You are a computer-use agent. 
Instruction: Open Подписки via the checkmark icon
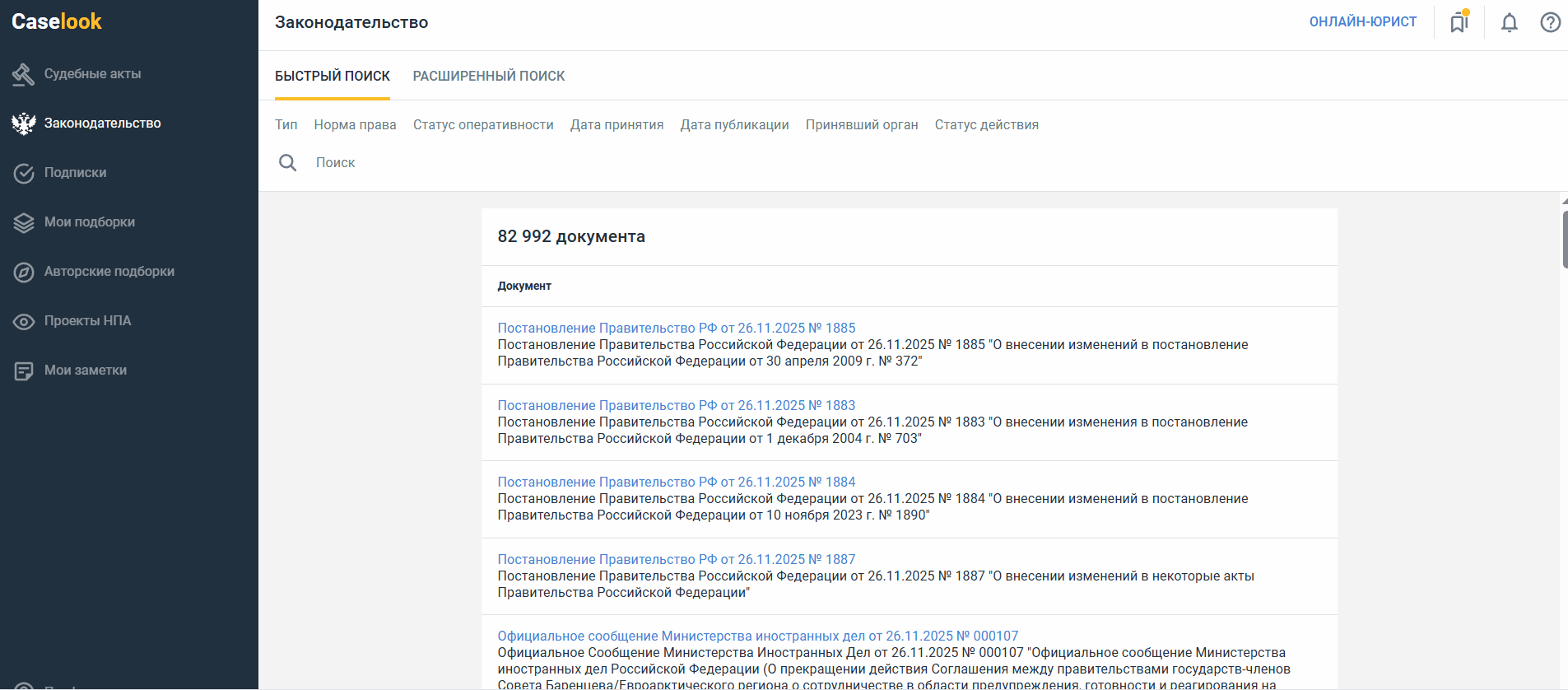coord(24,173)
